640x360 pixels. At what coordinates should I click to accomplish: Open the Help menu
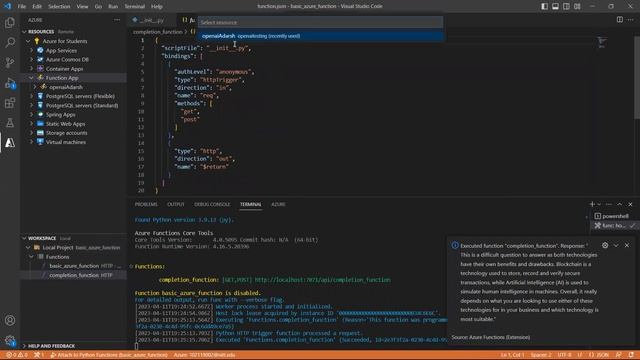[157, 7]
